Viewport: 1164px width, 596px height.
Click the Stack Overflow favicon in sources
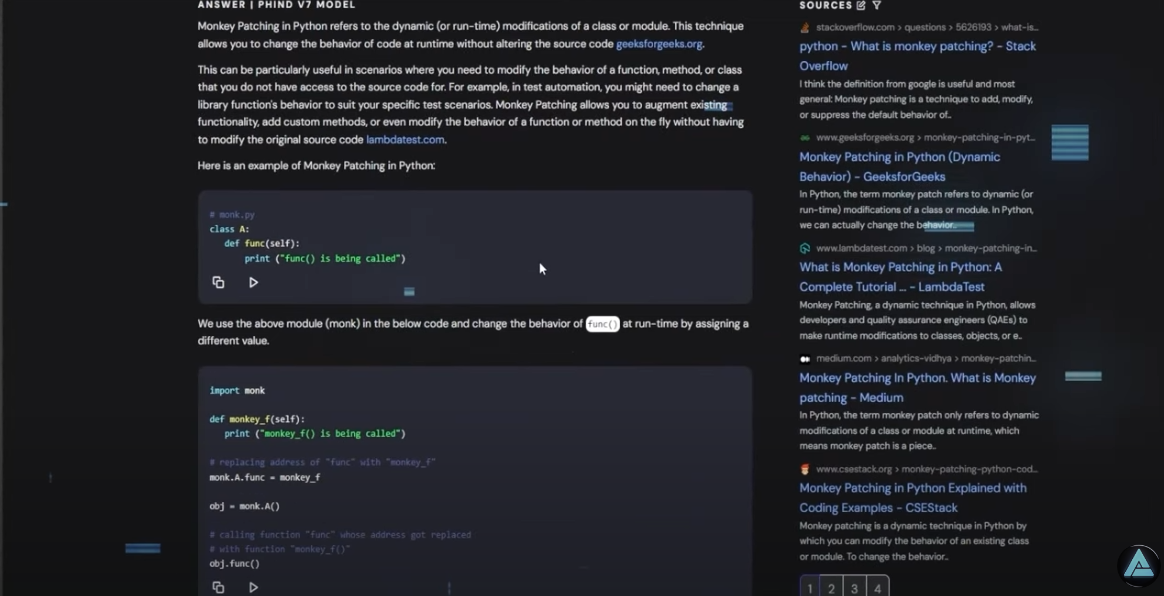click(x=805, y=27)
